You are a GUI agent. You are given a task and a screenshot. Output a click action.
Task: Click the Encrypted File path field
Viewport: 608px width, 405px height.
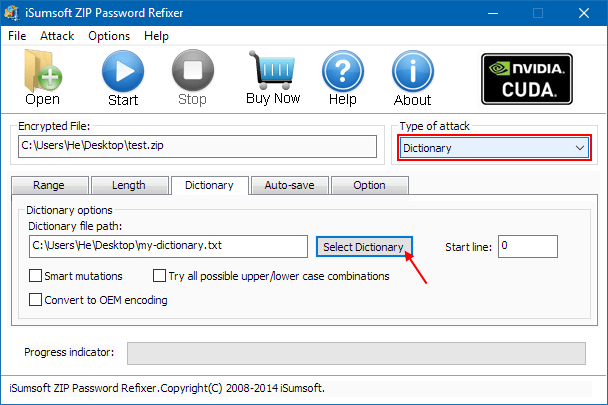(x=197, y=146)
